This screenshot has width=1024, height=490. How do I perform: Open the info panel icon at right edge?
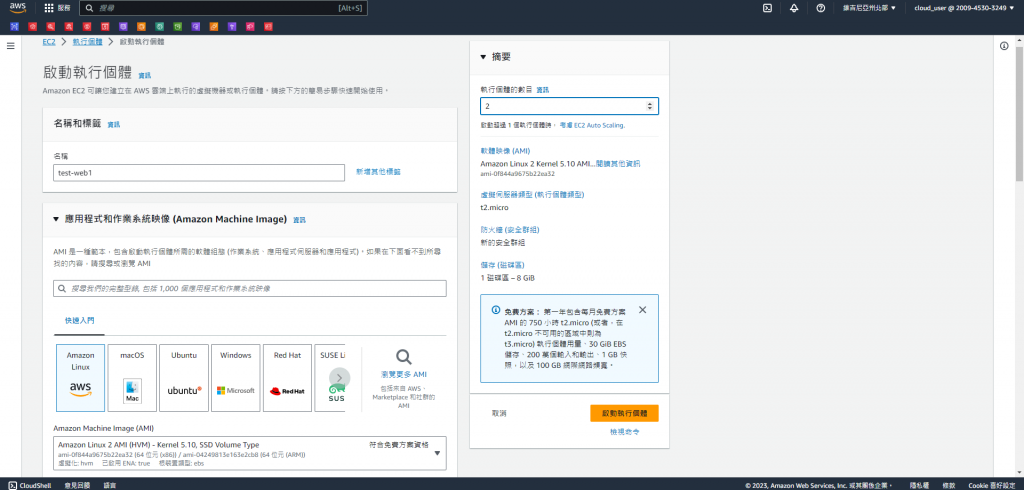pyautogui.click(x=1004, y=46)
